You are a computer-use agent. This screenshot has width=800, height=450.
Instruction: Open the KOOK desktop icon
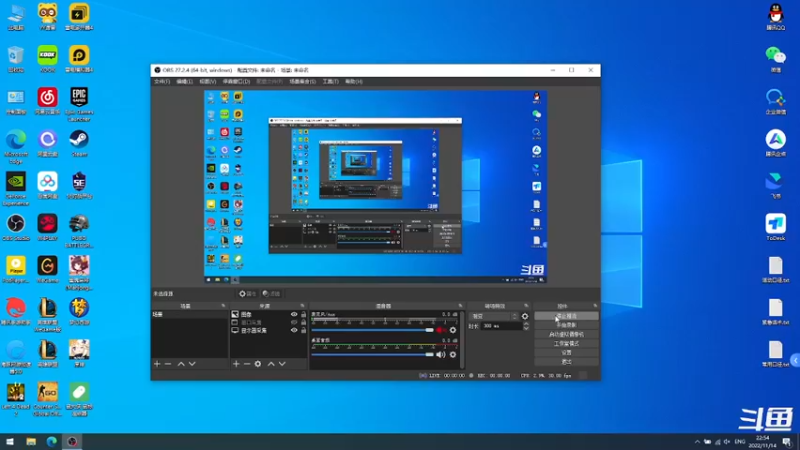click(47, 59)
